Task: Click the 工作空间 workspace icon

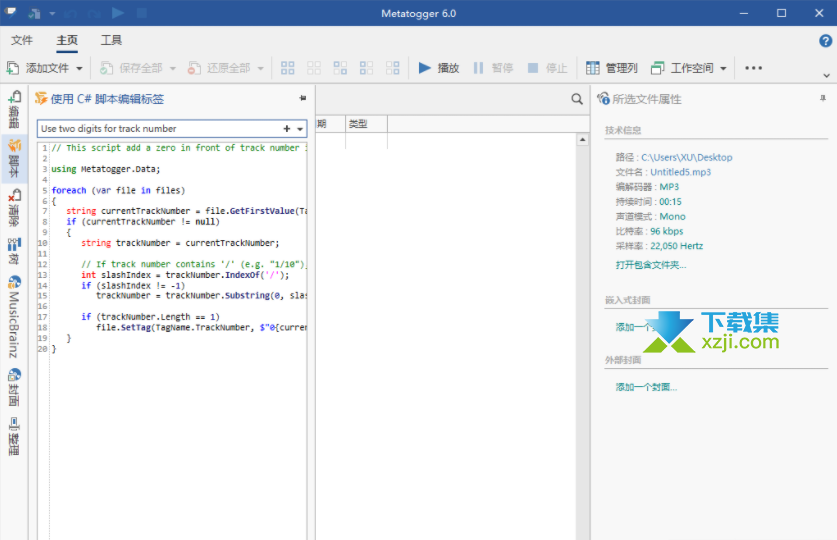Action: 658,68
